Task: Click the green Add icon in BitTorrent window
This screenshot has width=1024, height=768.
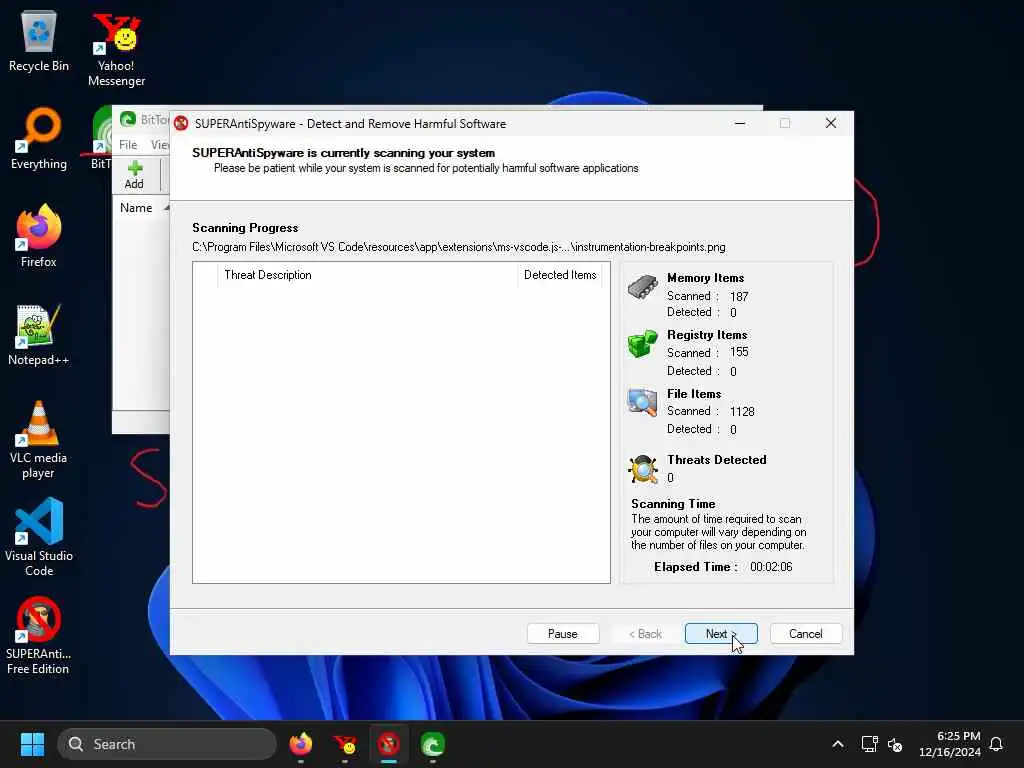Action: [135, 168]
